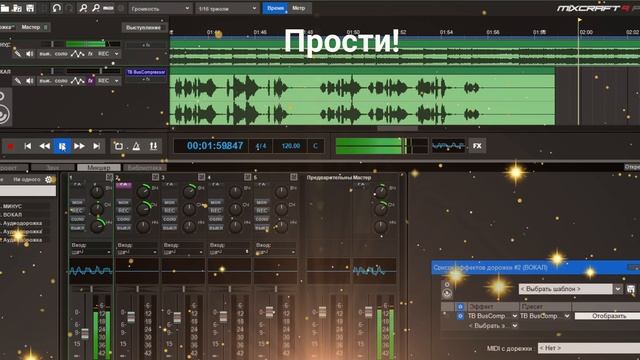Toggle the metronome icon
The width and height of the screenshot is (640, 360).
[x=136, y=146]
